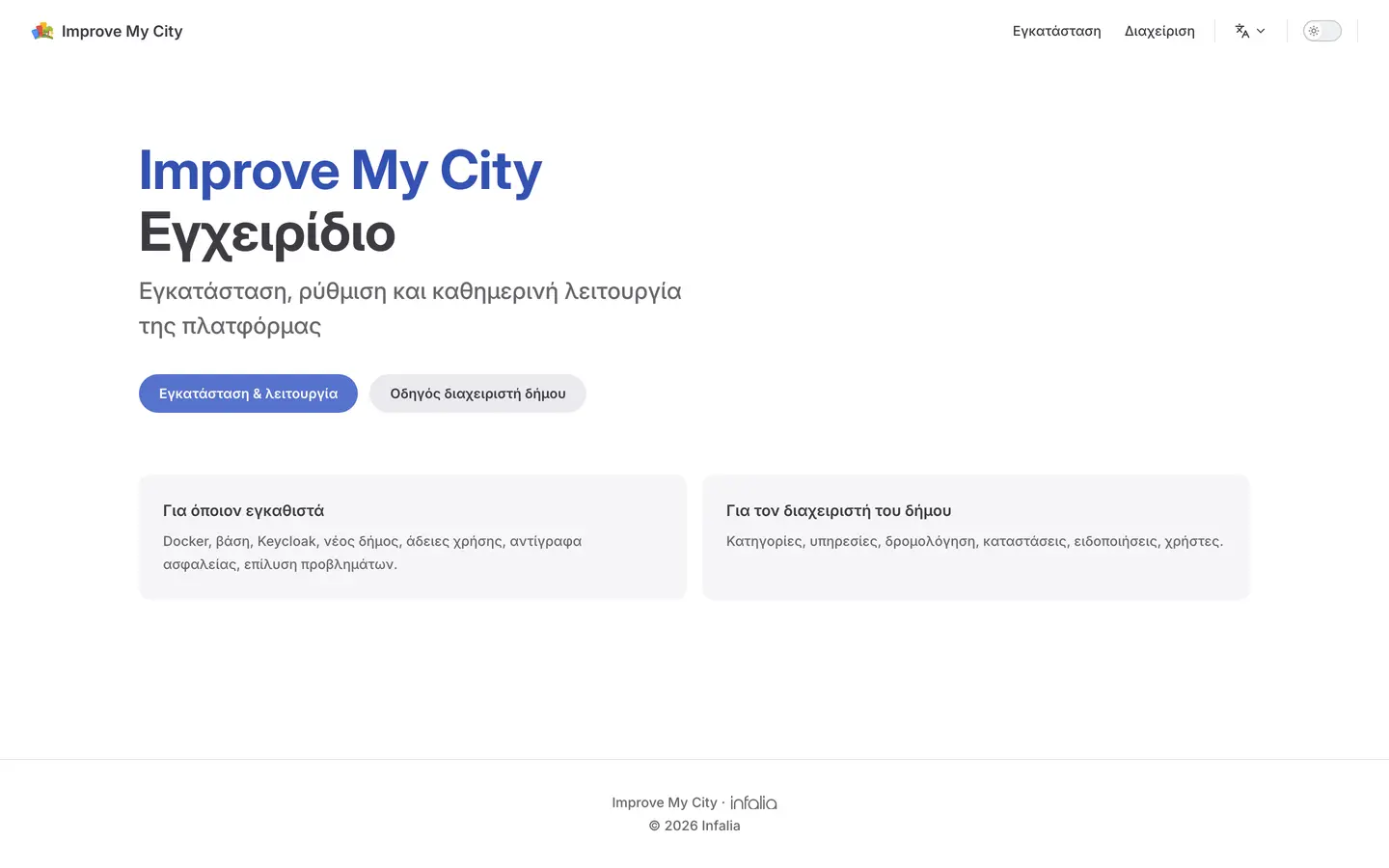Click the infalia logo in footer

753,802
